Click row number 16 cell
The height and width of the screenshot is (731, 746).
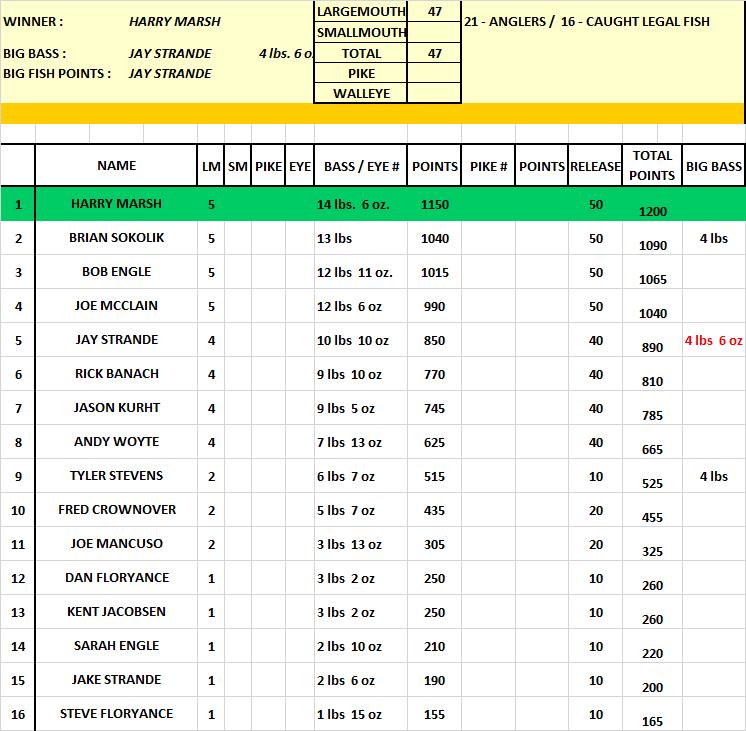pyautogui.click(x=18, y=714)
